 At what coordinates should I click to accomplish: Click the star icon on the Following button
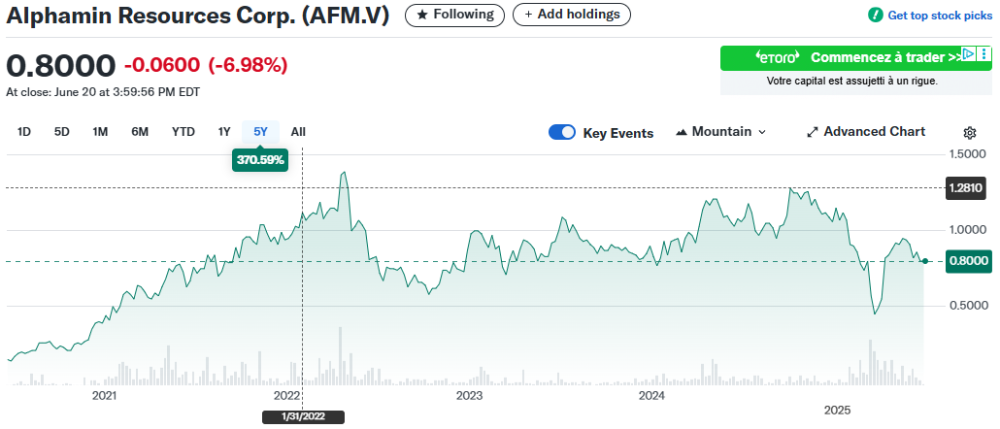[x=423, y=15]
